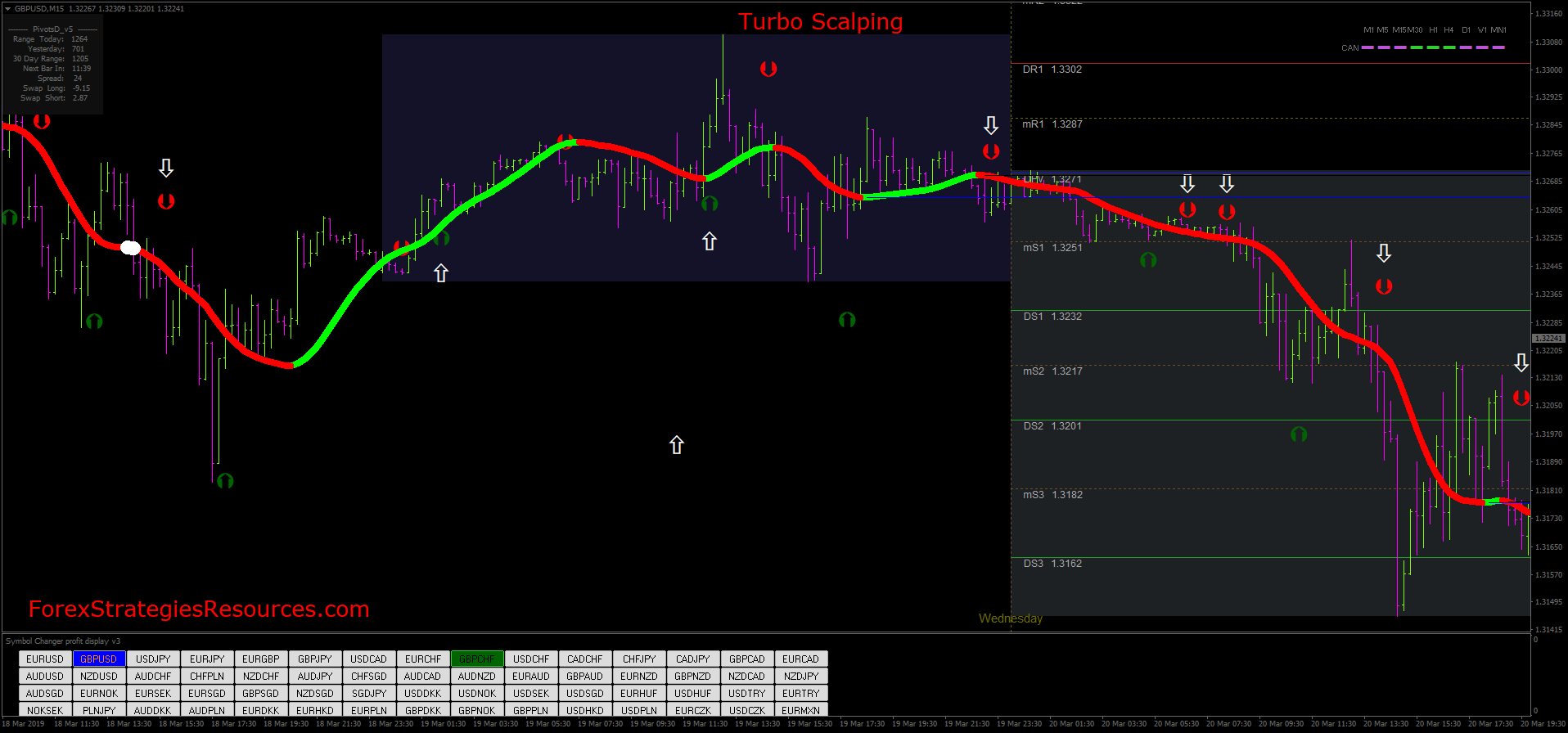Select mS1 1.3251 pivot level text
Viewport: 1568px width, 733px height.
click(x=1052, y=248)
